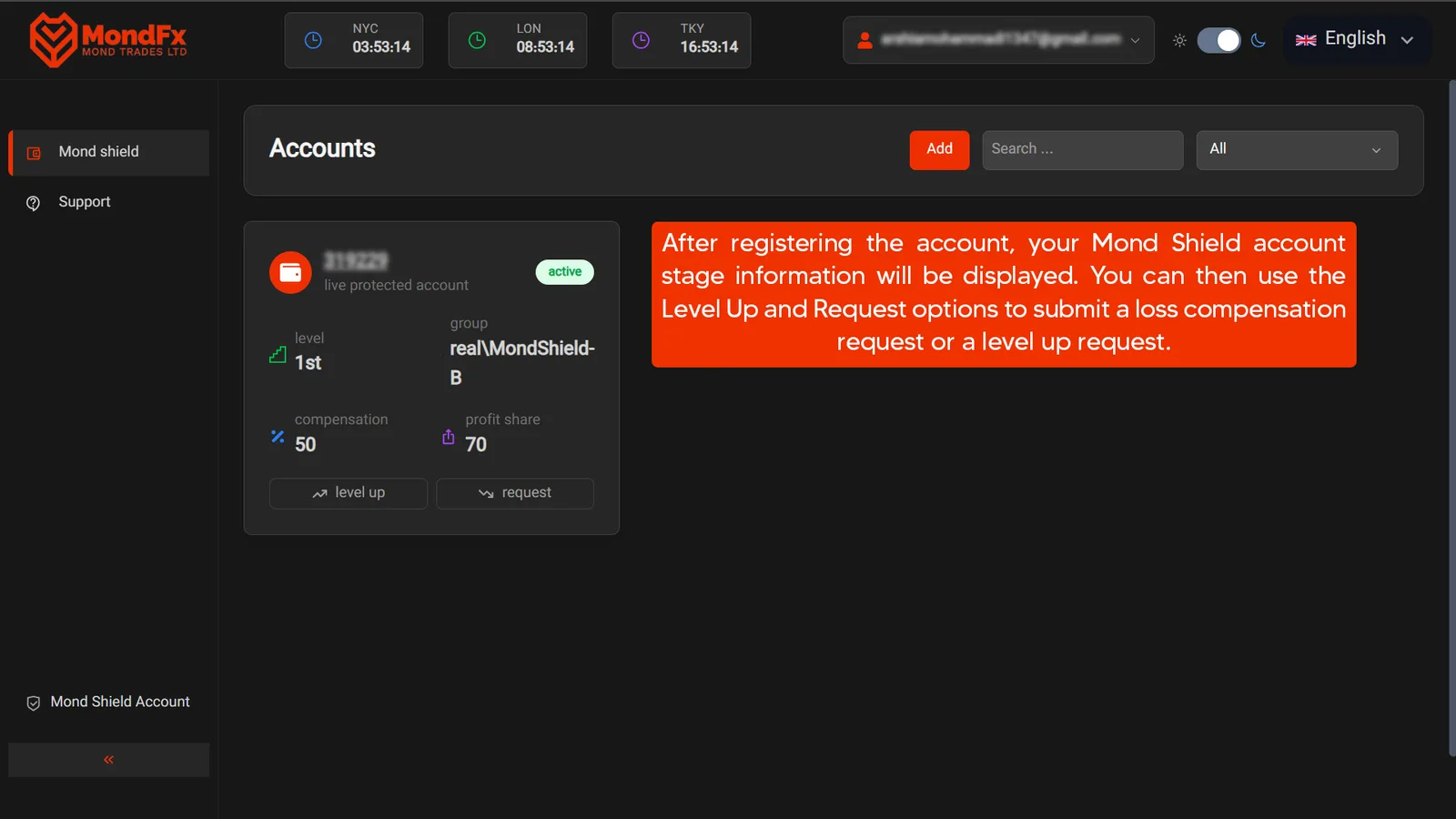This screenshot has height=819, width=1456.
Task: Click the 'live protected account' label
Action: point(396,286)
